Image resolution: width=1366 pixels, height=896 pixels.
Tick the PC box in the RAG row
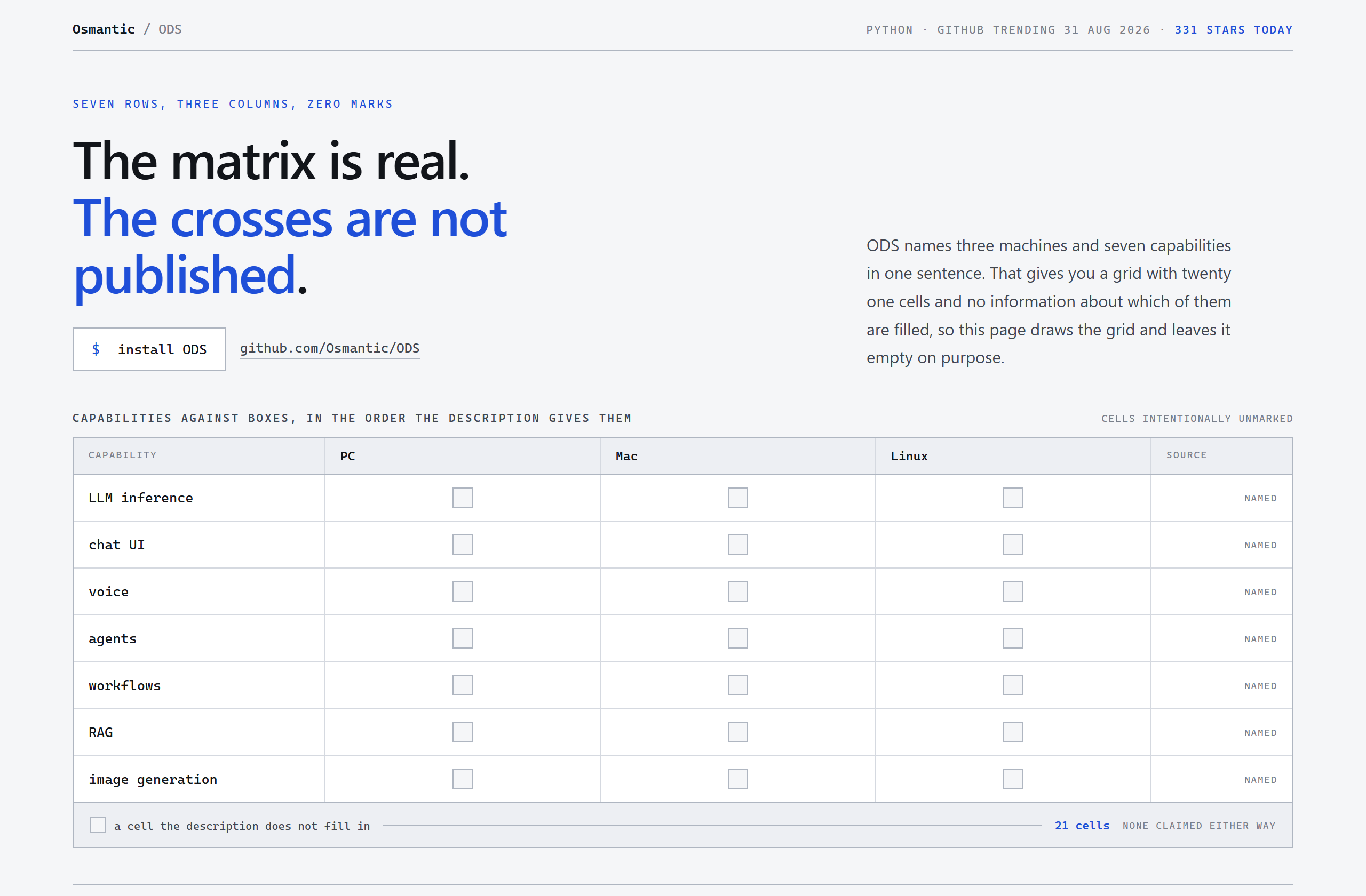462,732
